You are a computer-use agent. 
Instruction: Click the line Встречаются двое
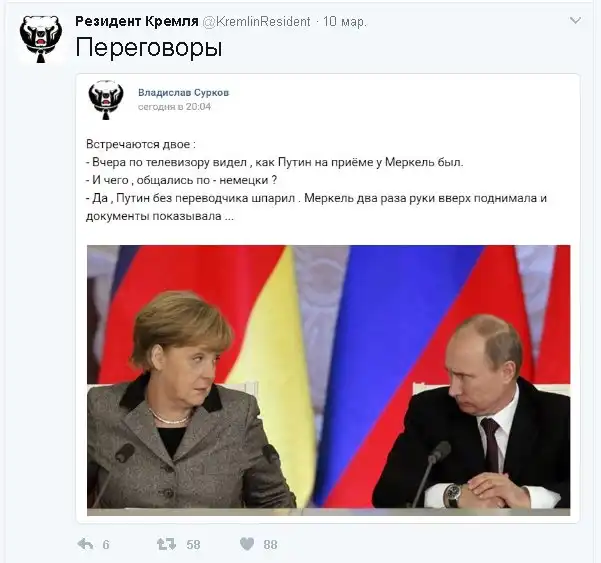141,144
